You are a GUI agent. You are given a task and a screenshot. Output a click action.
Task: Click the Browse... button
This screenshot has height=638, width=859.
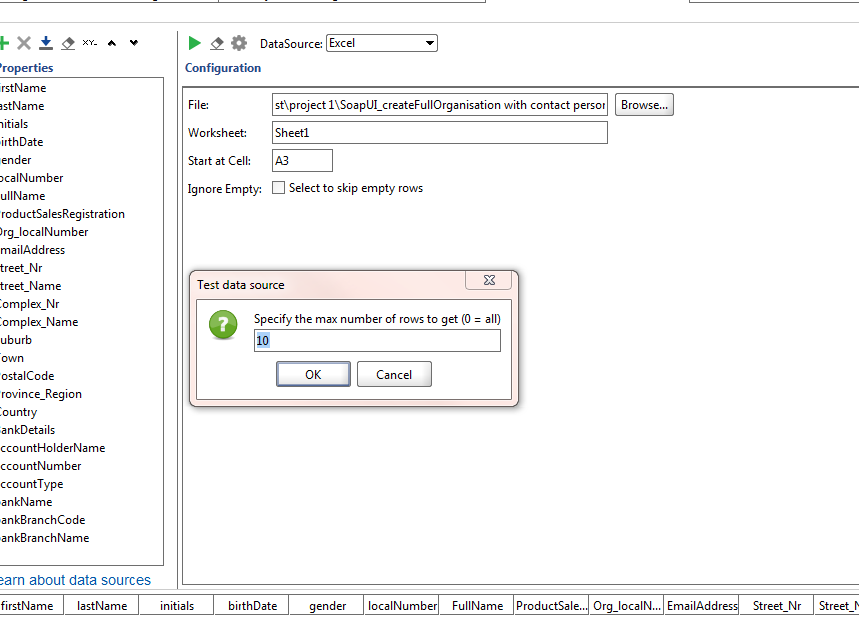[x=644, y=105]
